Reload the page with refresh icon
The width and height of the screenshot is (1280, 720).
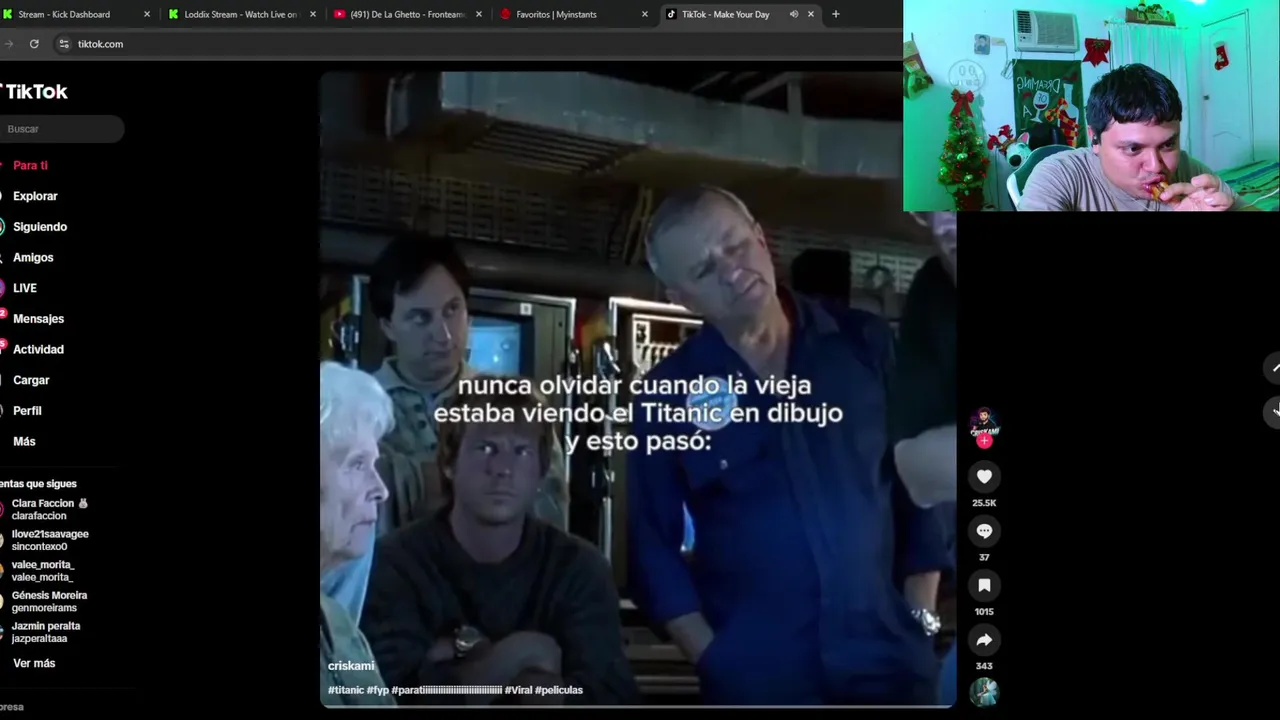click(34, 44)
